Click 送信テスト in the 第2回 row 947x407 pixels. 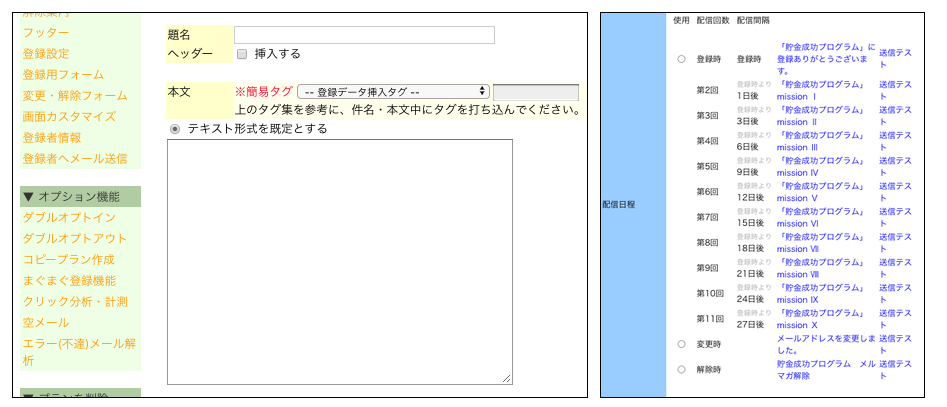click(895, 91)
